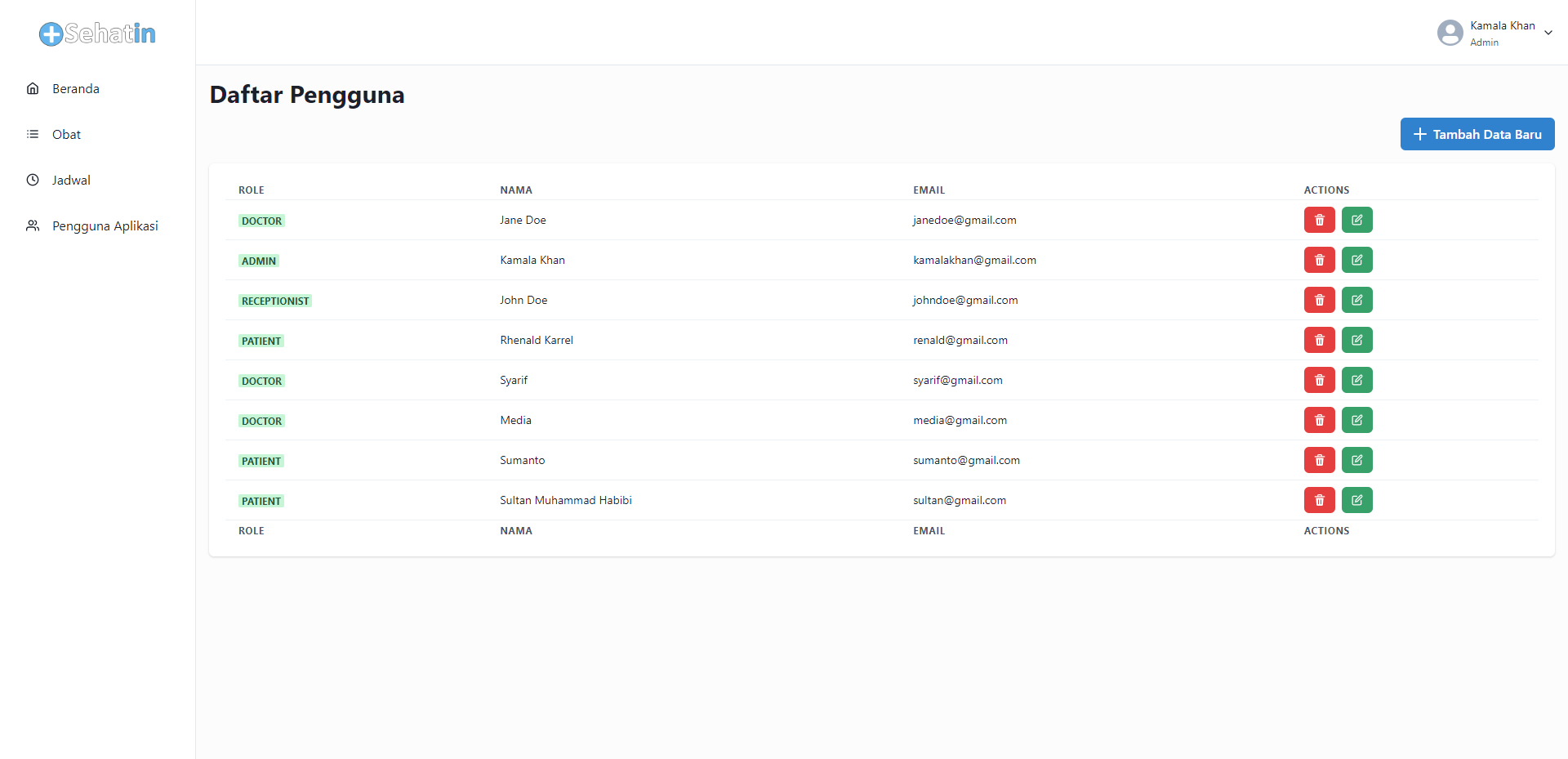Select the name Rhenald Karrel
Viewport: 1568px width, 759px height.
click(537, 340)
